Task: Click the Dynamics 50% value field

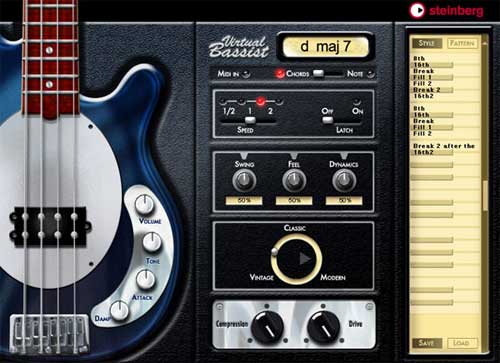Action: 344,200
